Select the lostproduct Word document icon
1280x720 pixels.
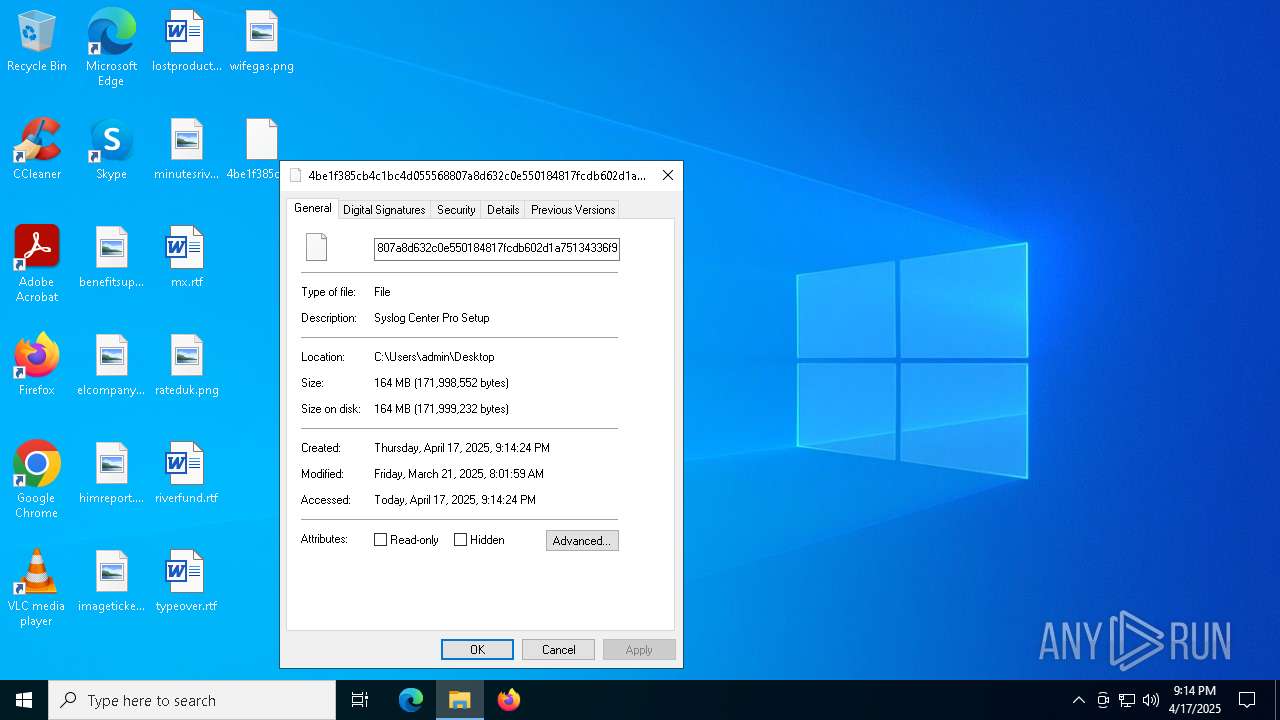pyautogui.click(x=186, y=42)
